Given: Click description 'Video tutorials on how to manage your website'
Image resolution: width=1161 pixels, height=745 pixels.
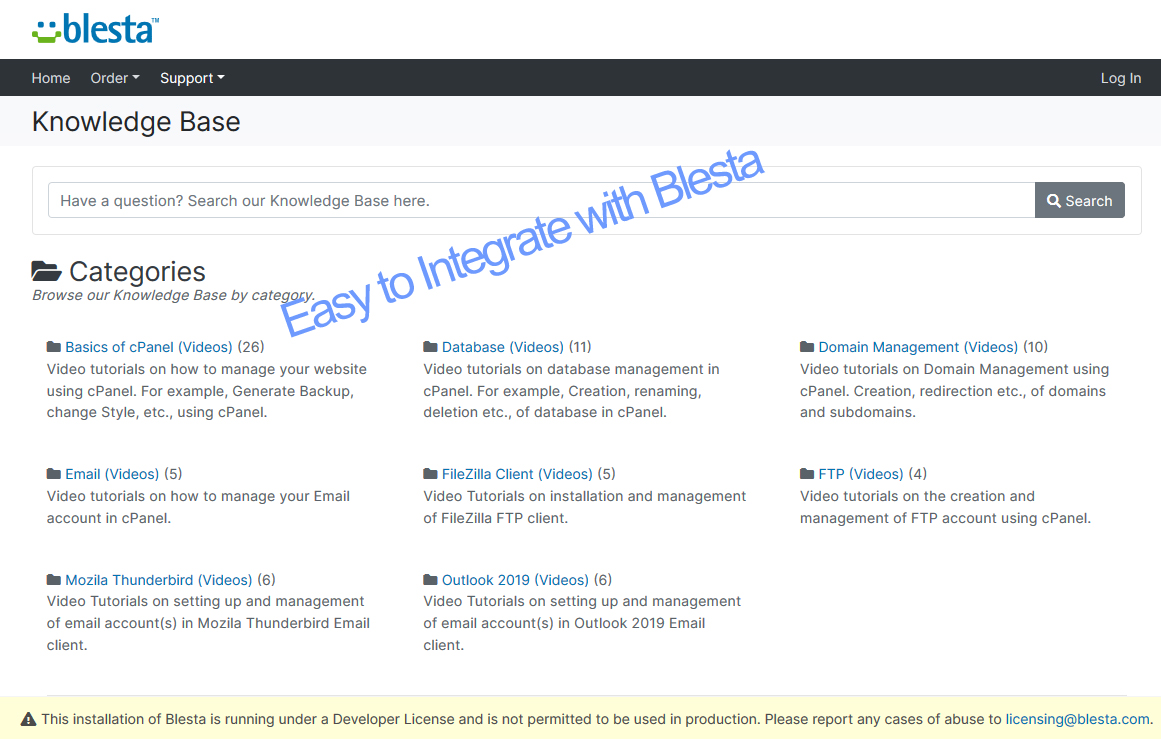Looking at the screenshot, I should click(x=207, y=369).
